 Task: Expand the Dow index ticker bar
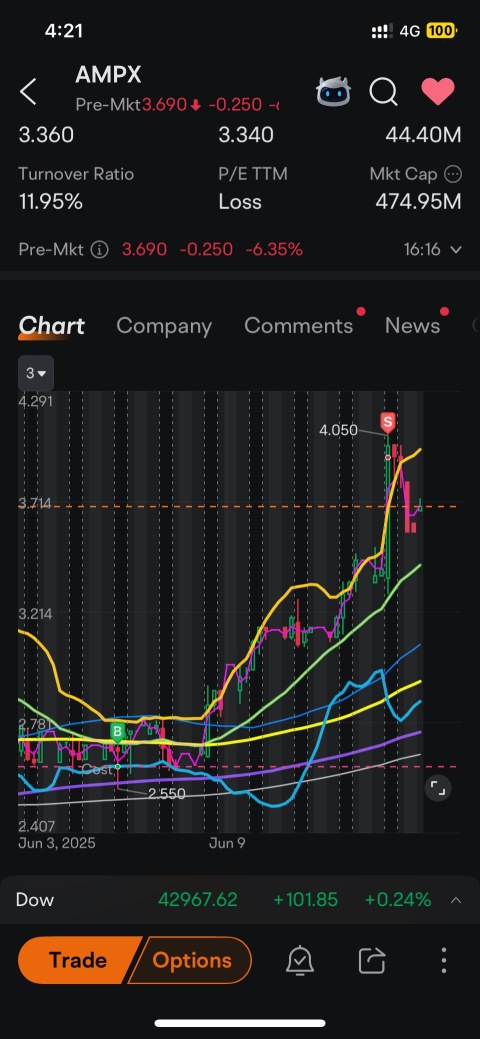(456, 900)
